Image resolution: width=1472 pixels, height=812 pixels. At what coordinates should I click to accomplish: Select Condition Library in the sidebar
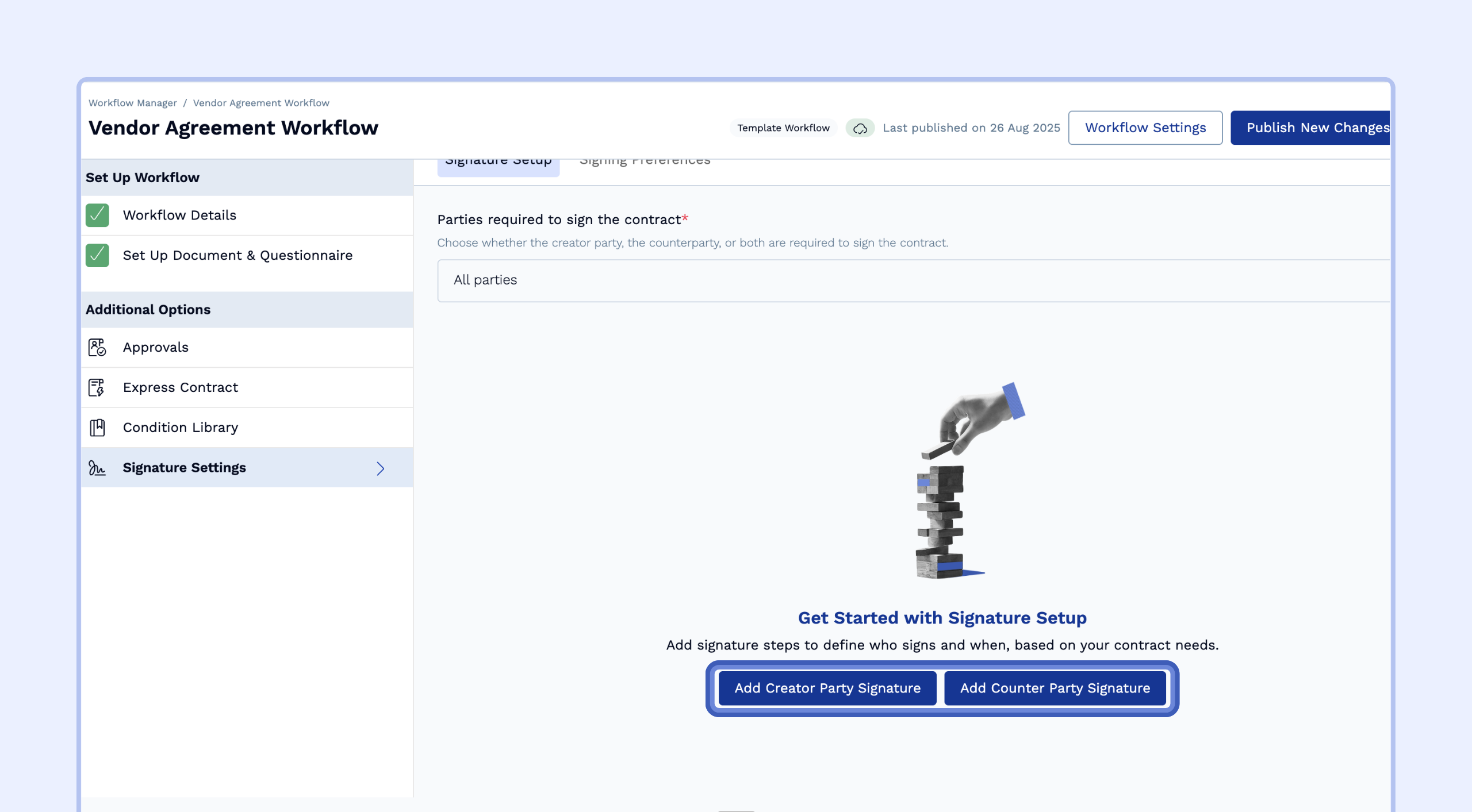(x=181, y=427)
